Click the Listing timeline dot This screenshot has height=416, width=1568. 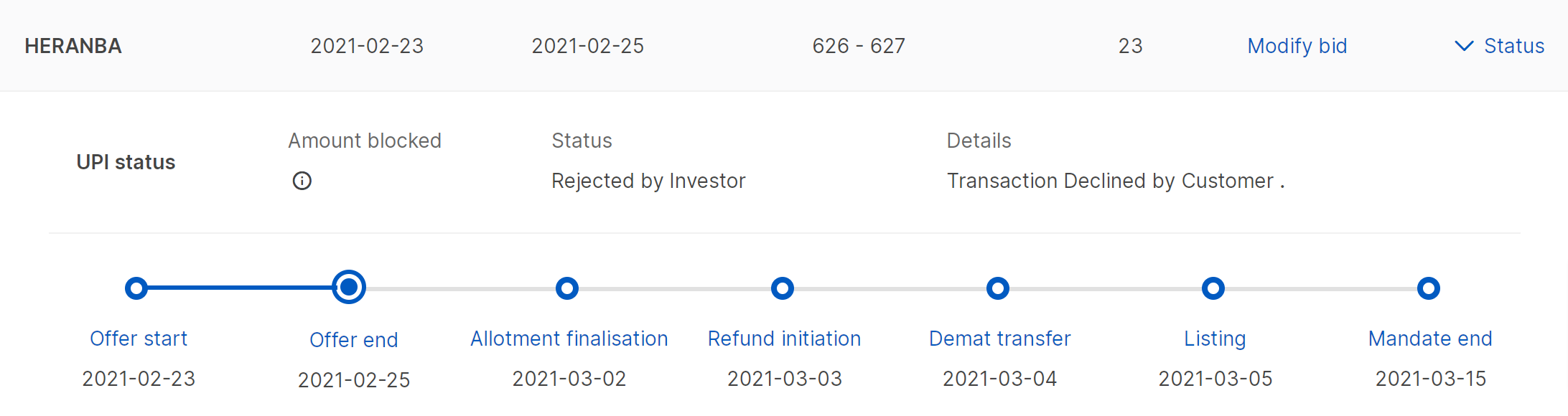pos(1213,288)
